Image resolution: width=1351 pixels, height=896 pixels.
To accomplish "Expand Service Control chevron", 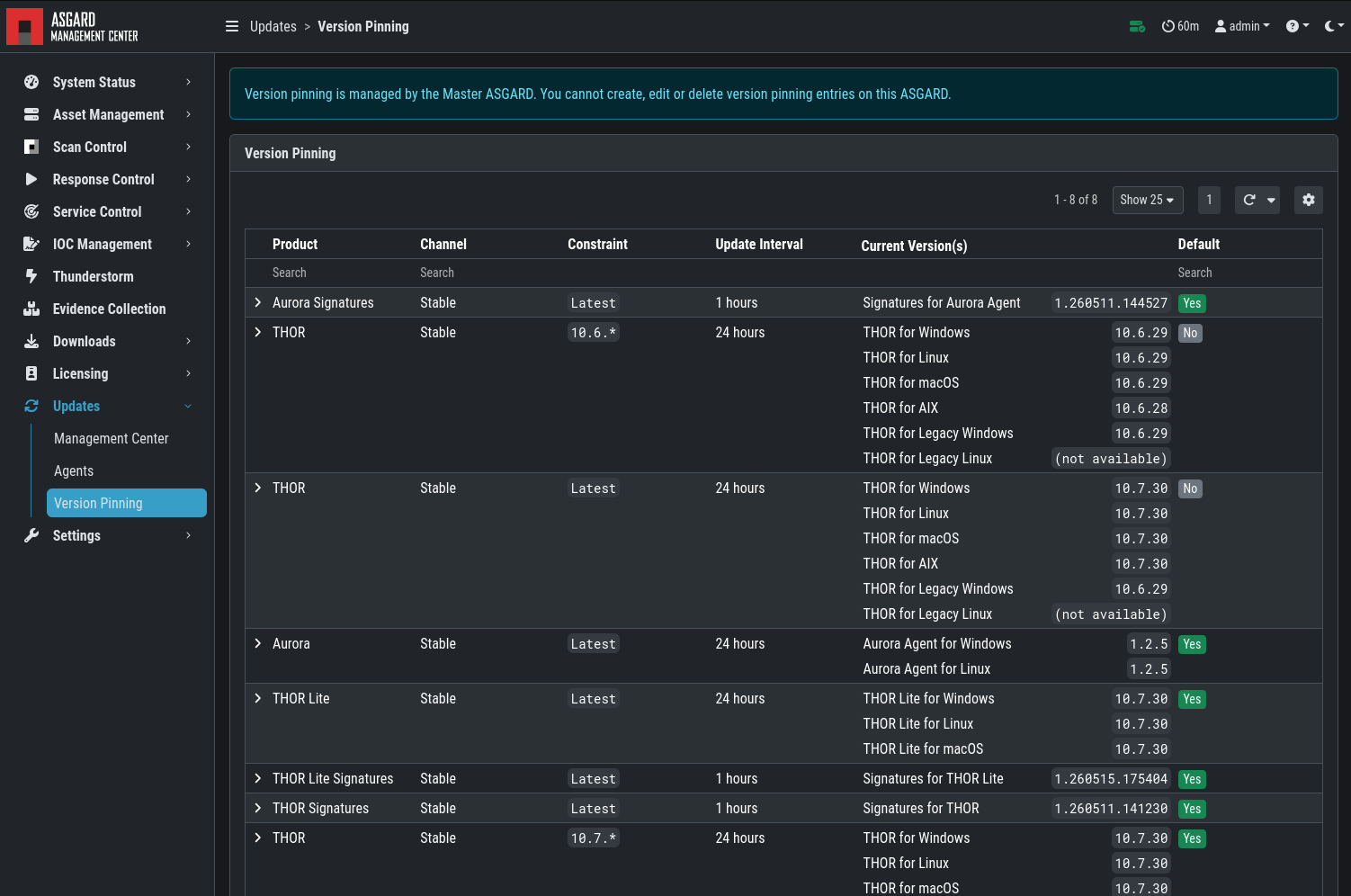I will 188,211.
